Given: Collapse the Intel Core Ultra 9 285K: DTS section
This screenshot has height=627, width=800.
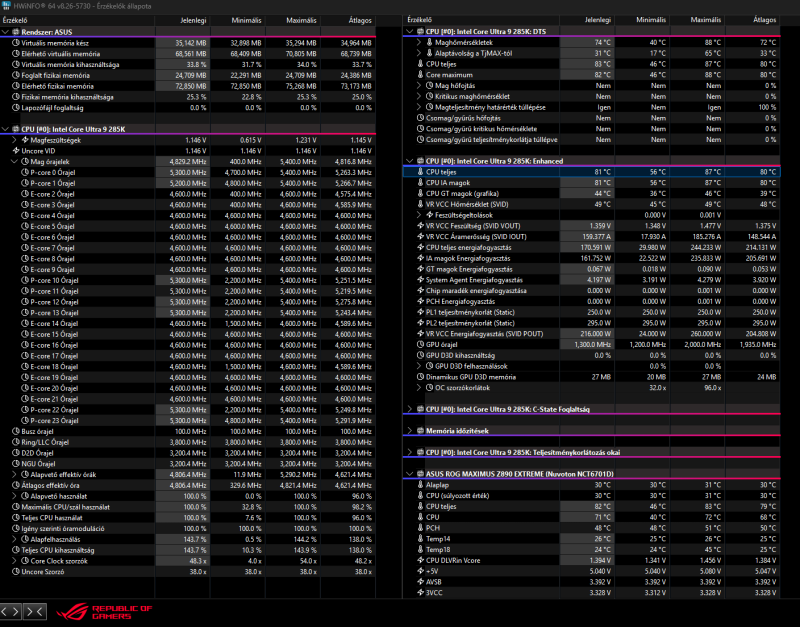Looking at the screenshot, I should pos(410,32).
